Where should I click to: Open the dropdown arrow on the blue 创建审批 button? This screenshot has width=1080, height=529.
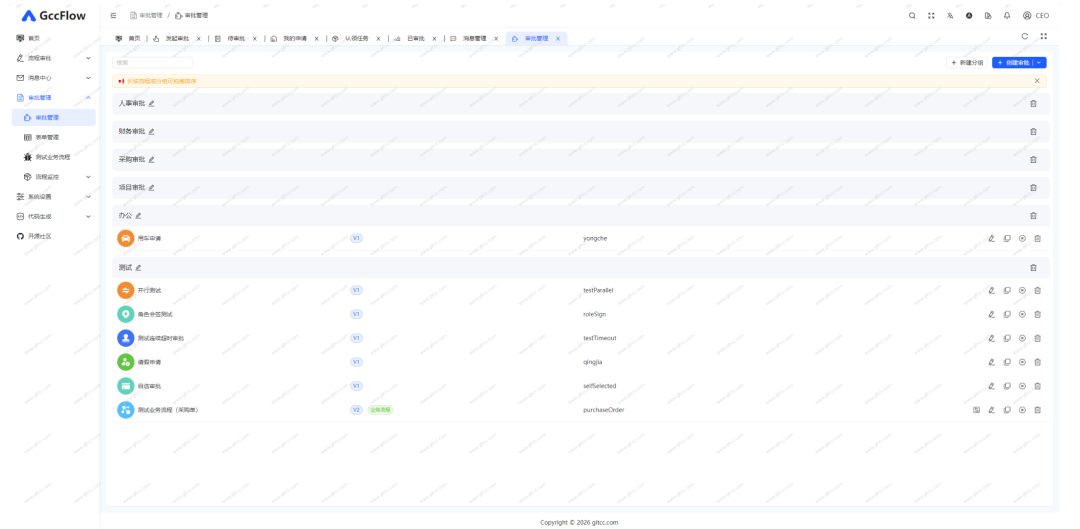point(1039,63)
